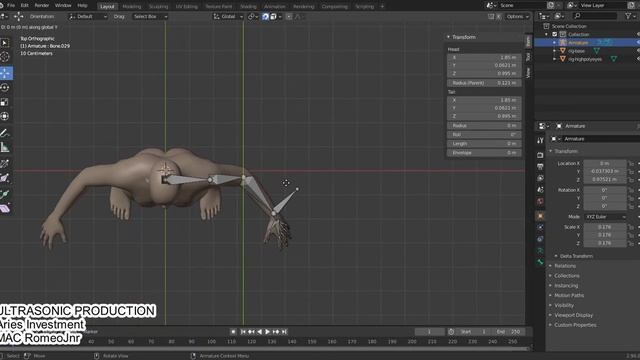Toggle lock on Scale X
Viewport: 640px width, 360px height.
(x=631, y=227)
